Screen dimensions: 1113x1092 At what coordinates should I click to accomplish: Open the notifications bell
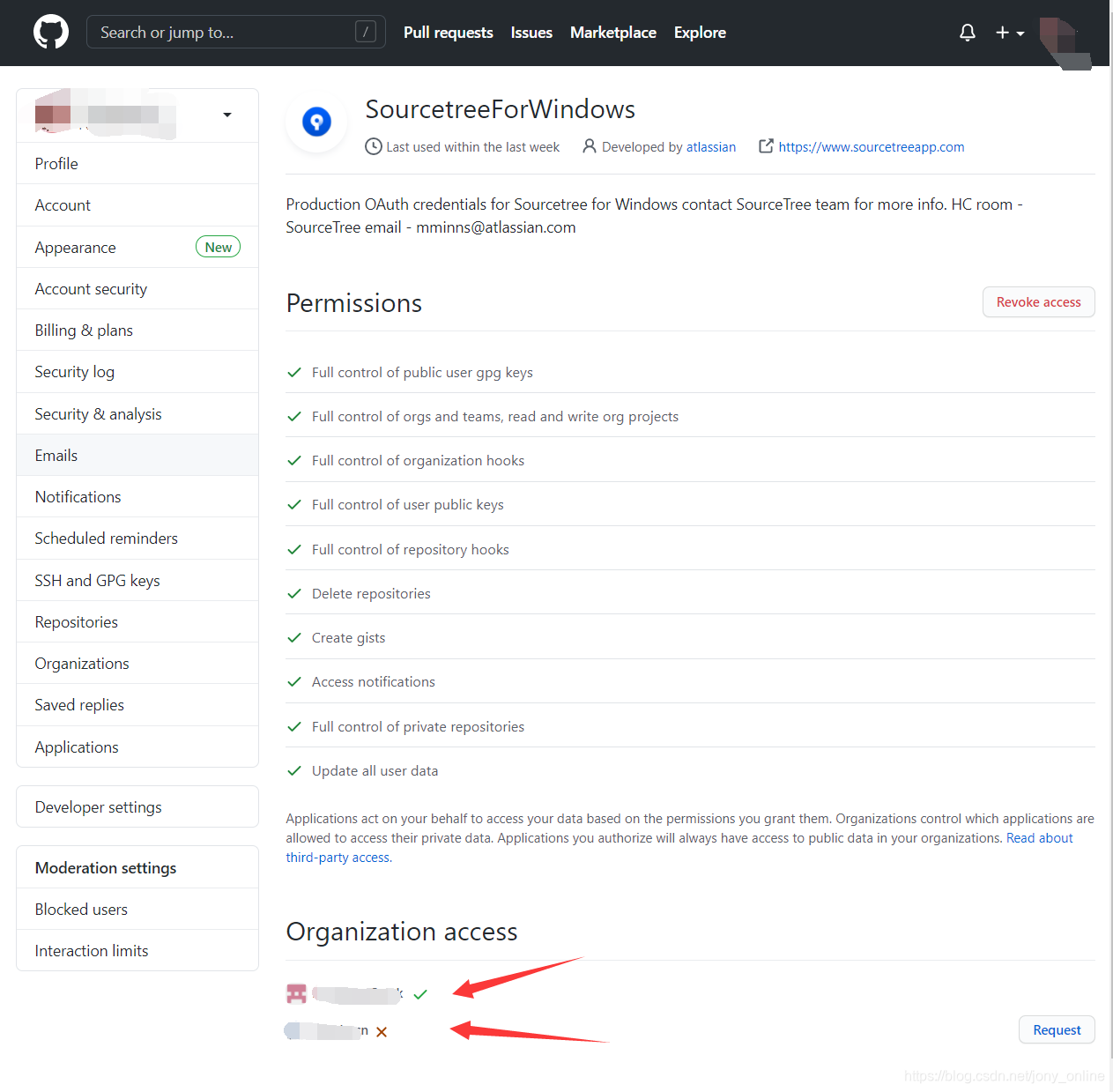coord(967,32)
